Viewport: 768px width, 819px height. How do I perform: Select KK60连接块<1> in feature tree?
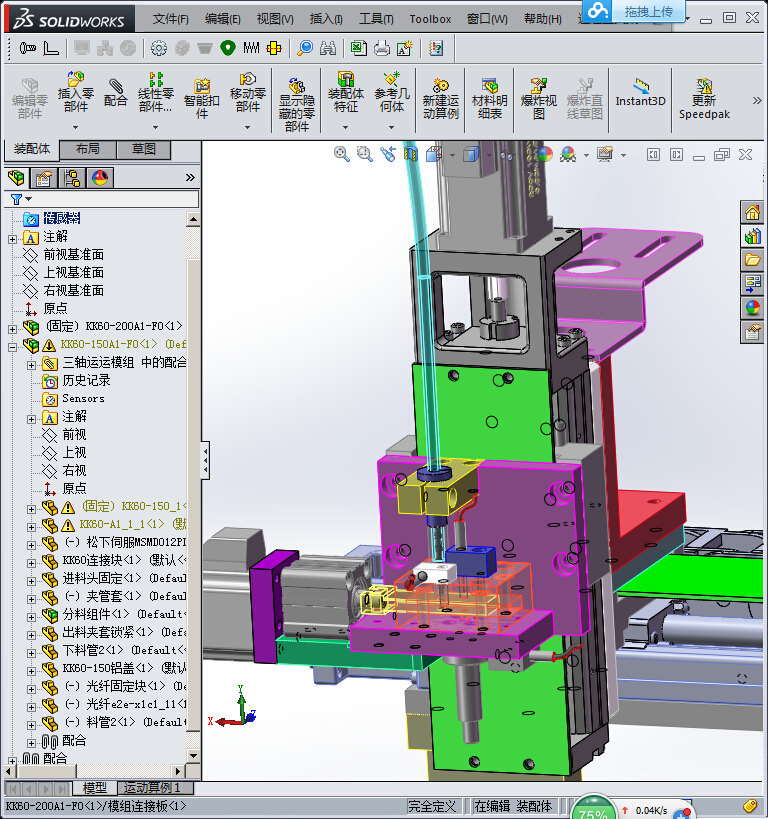coord(102,560)
